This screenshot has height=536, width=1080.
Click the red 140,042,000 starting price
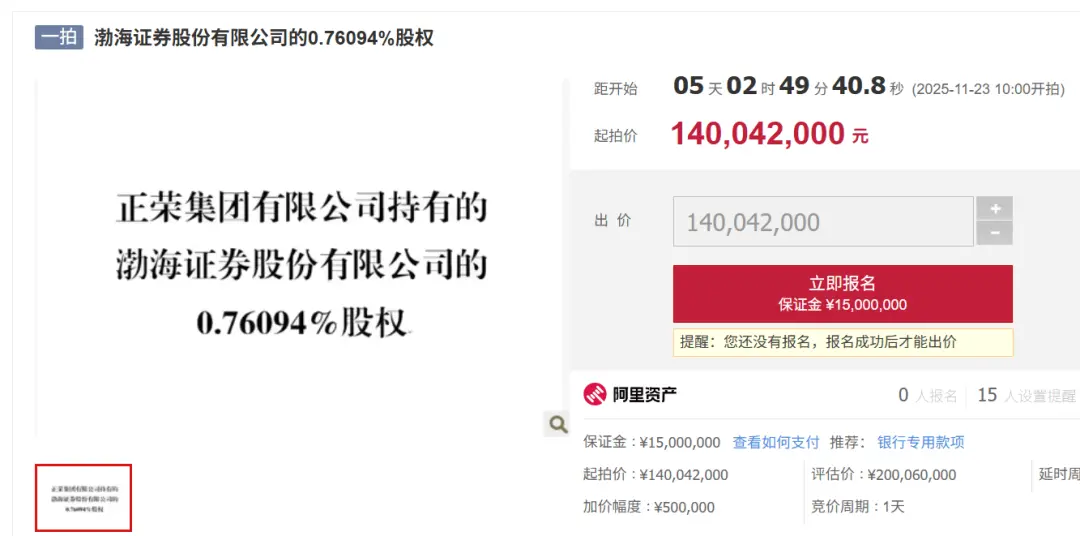758,134
